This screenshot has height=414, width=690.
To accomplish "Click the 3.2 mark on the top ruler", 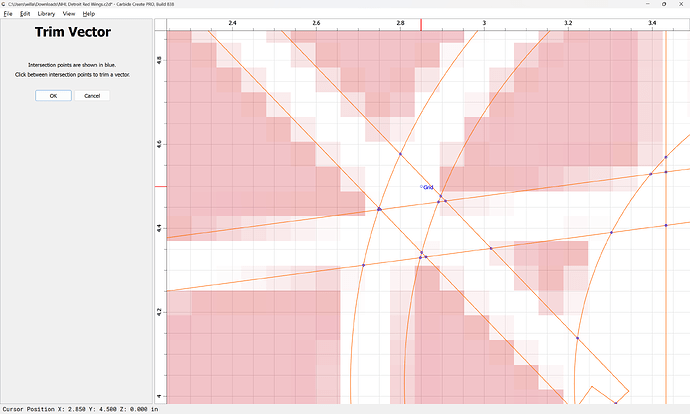I will [x=568, y=22].
